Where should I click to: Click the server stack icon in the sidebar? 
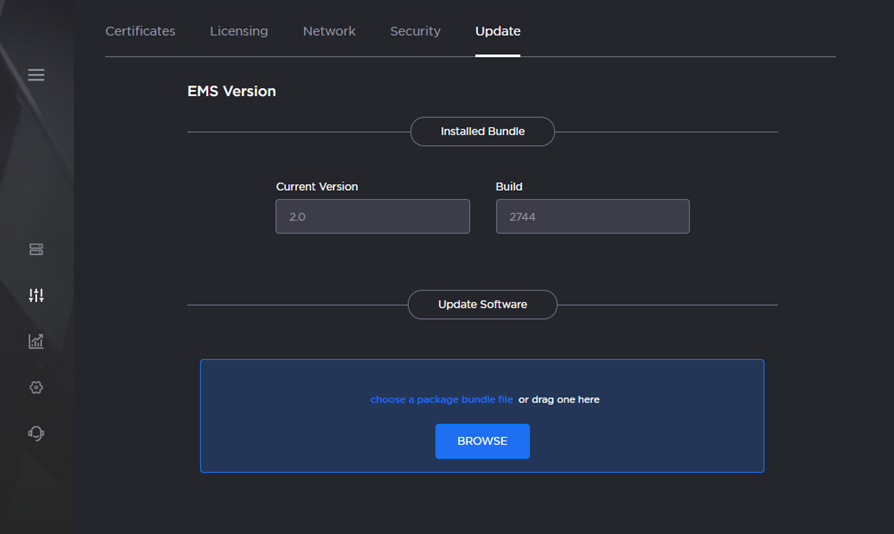[36, 250]
